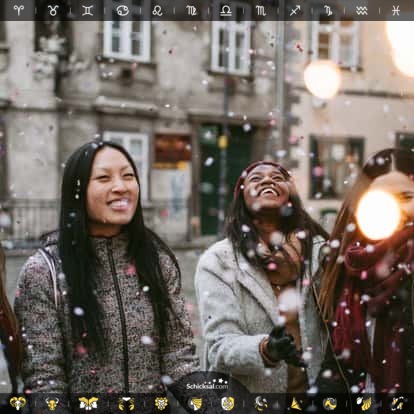Choose the Gemini symbol in top bar
Viewport: 414px width, 414px height.
click(87, 10)
